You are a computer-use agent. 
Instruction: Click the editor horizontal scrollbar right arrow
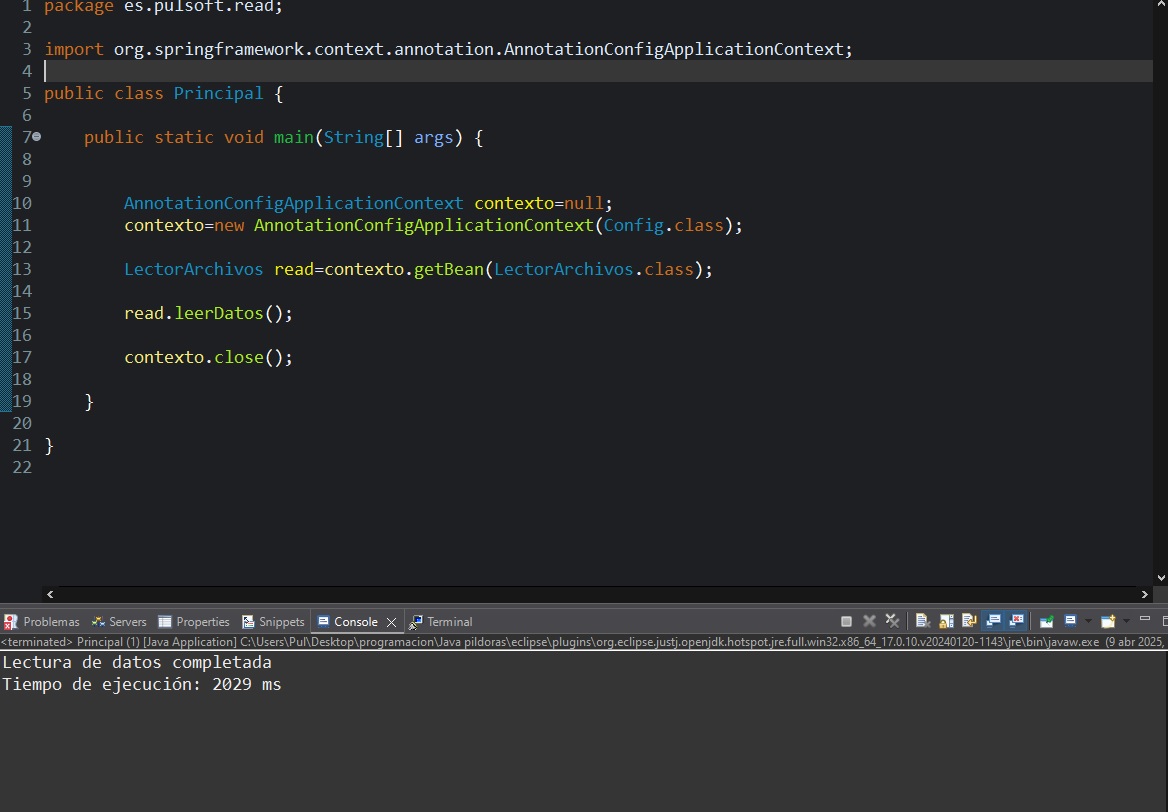1145,594
